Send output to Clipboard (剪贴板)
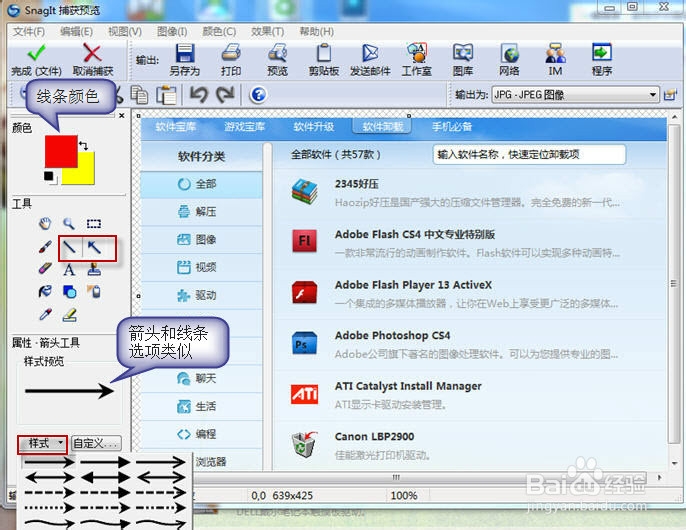This screenshot has width=686, height=530. (324, 53)
